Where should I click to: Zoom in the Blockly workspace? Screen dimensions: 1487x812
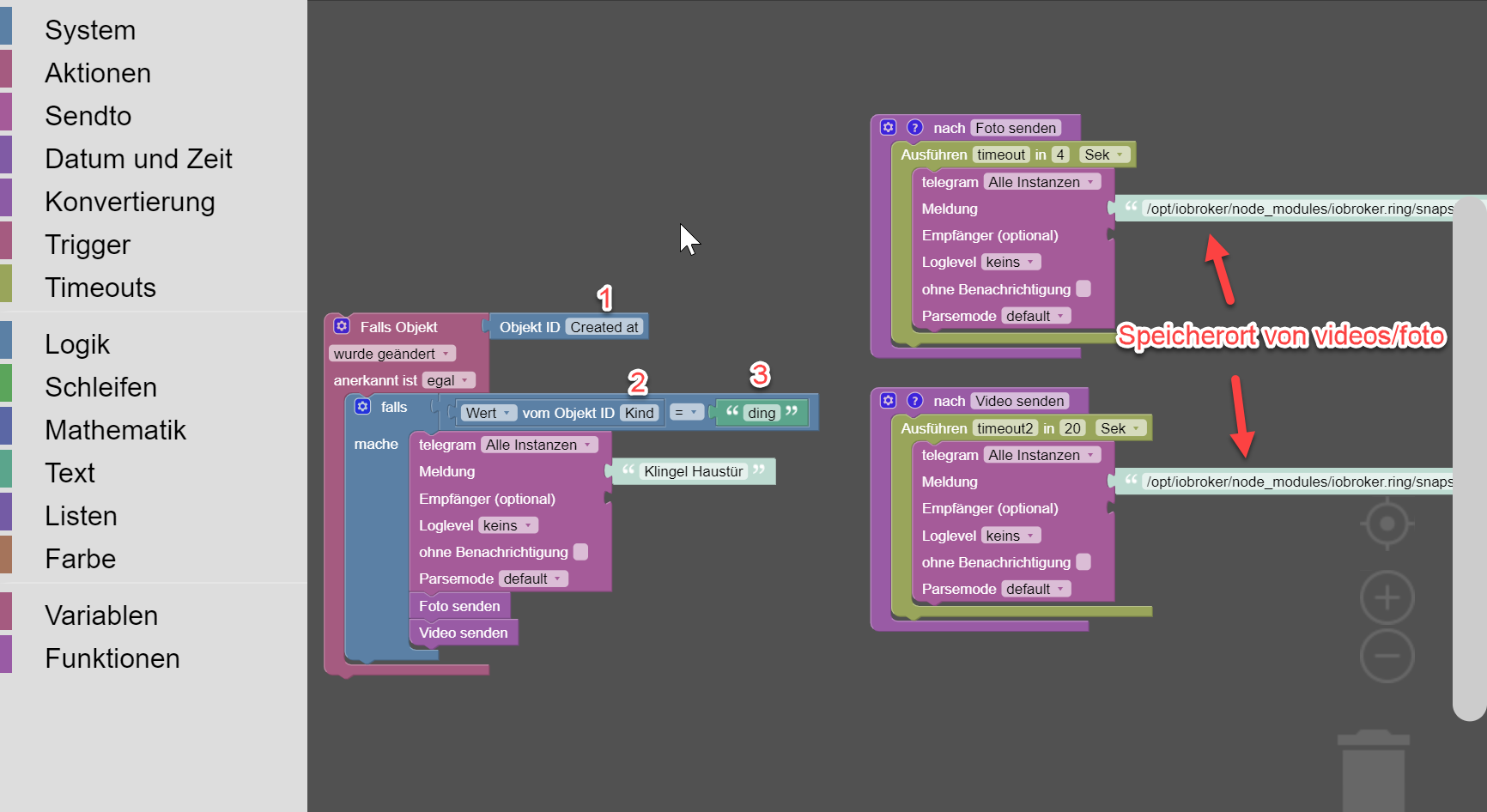pyautogui.click(x=1387, y=597)
